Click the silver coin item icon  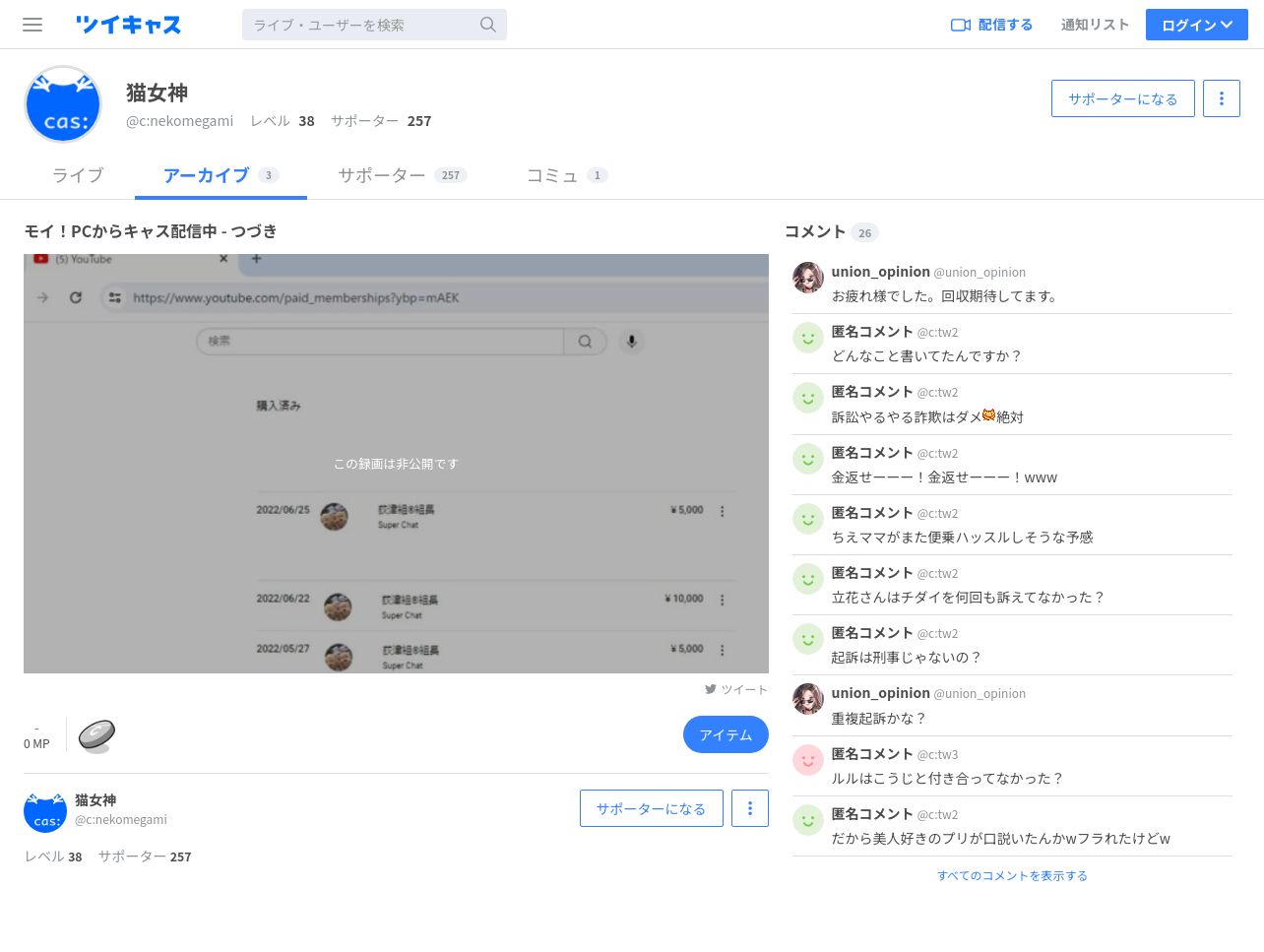96,735
